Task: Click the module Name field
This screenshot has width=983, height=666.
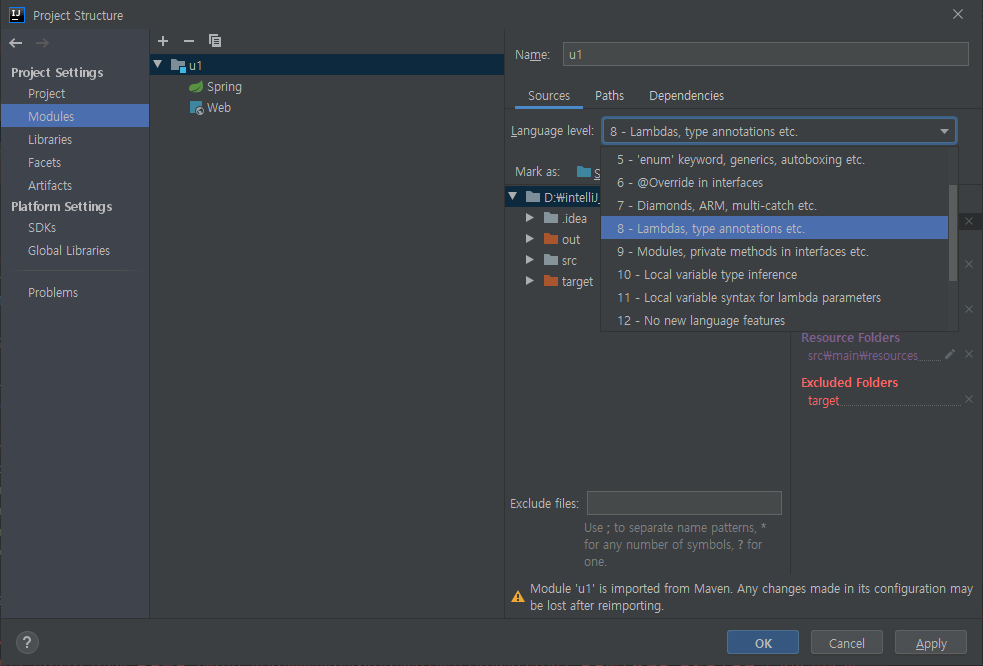Action: pos(765,55)
